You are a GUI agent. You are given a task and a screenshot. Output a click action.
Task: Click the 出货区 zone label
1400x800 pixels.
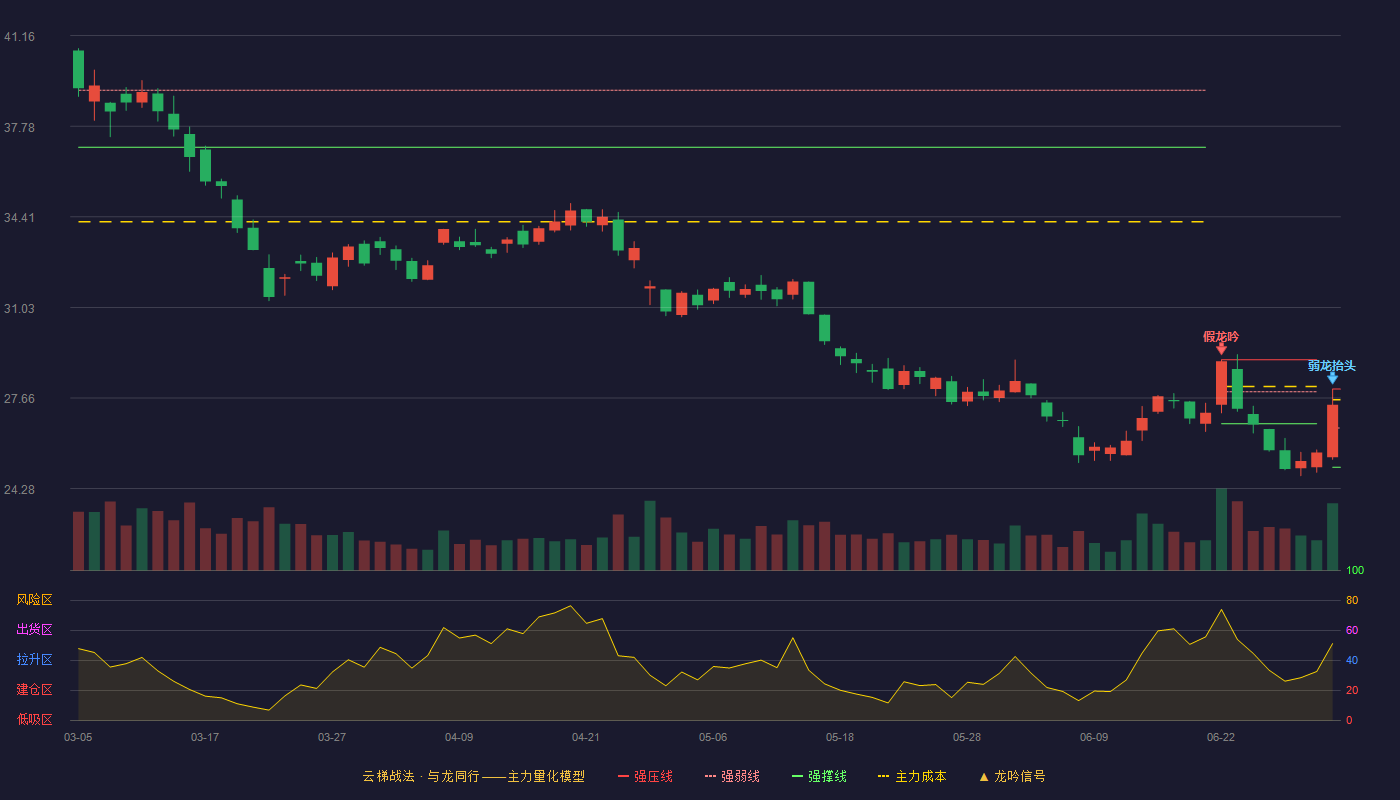point(34,630)
